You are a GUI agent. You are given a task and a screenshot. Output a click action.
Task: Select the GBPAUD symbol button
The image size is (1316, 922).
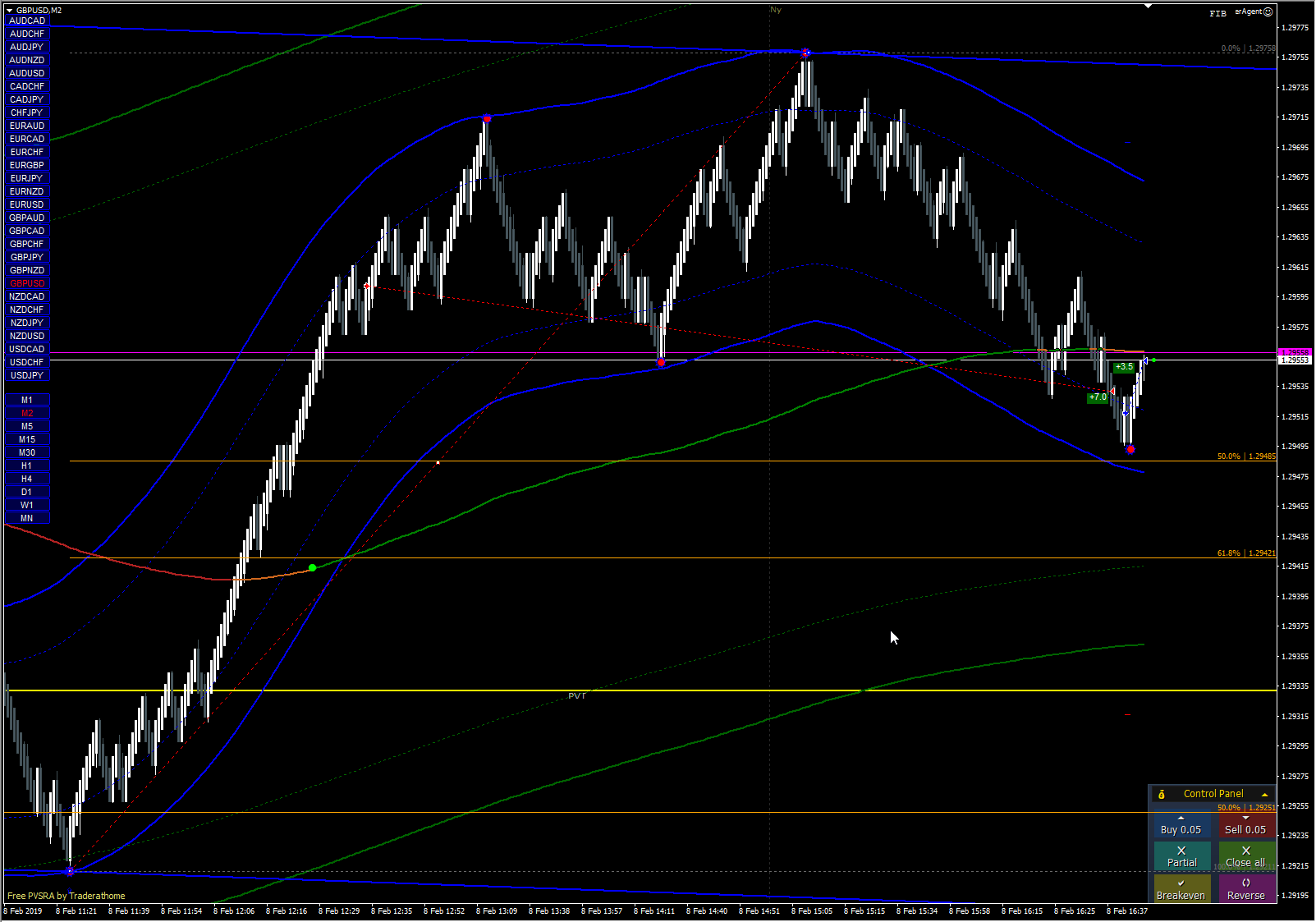point(27,218)
